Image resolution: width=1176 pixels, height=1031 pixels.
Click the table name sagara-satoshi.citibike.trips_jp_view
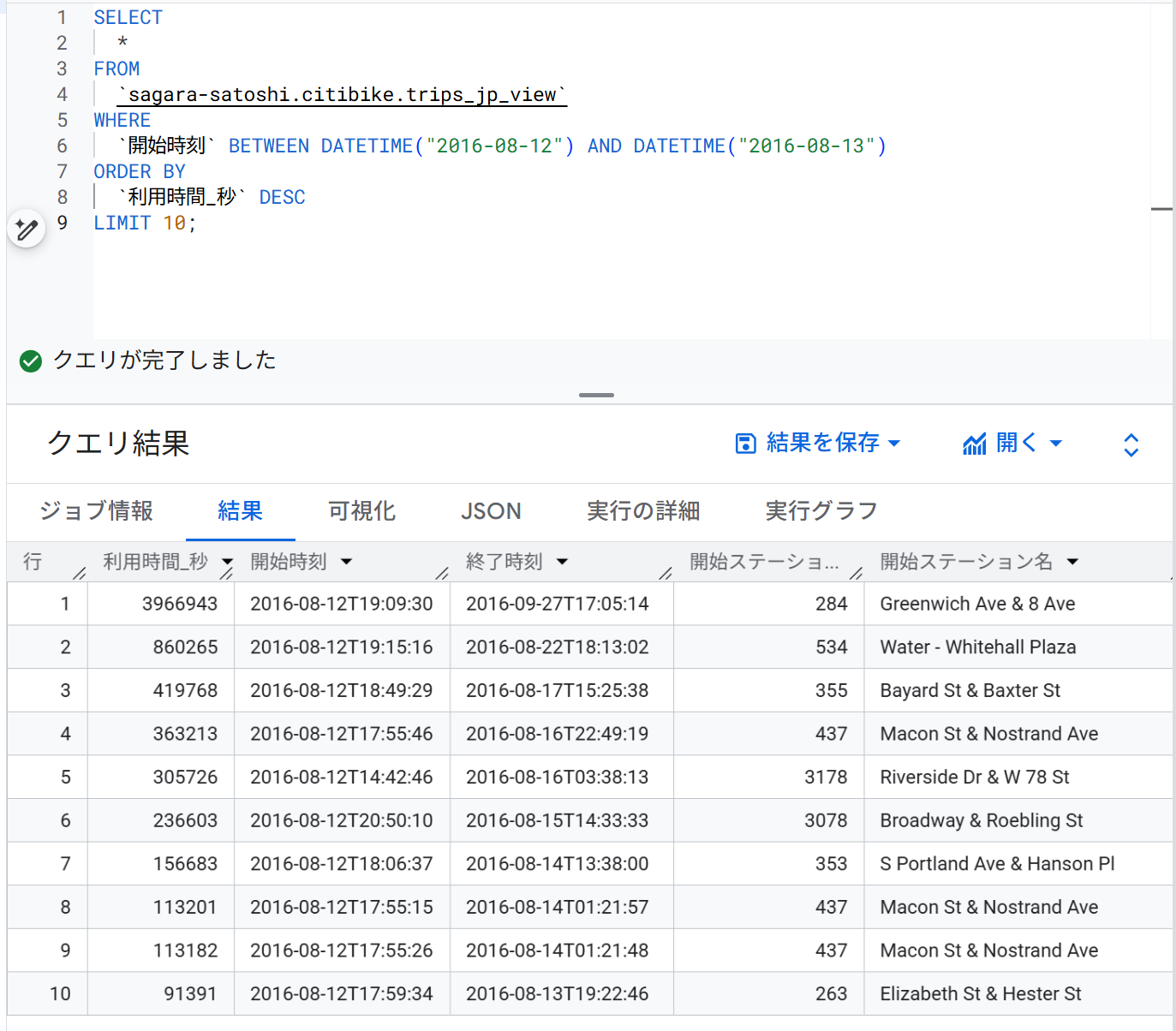(x=343, y=95)
